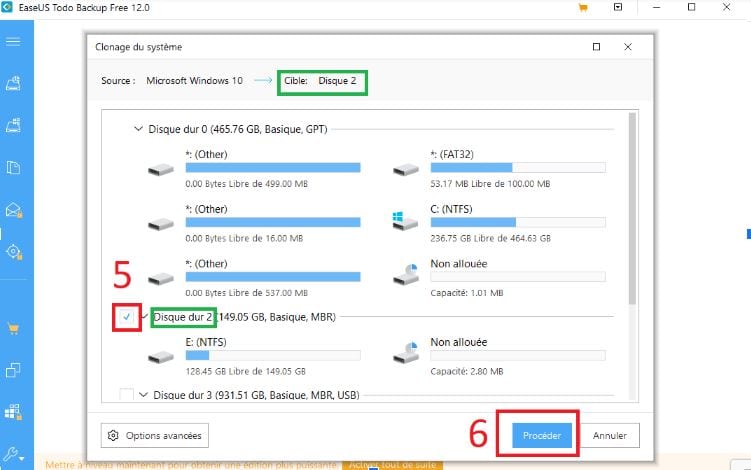
Task: Collapse the Disque dur 0 section
Action: click(138, 129)
